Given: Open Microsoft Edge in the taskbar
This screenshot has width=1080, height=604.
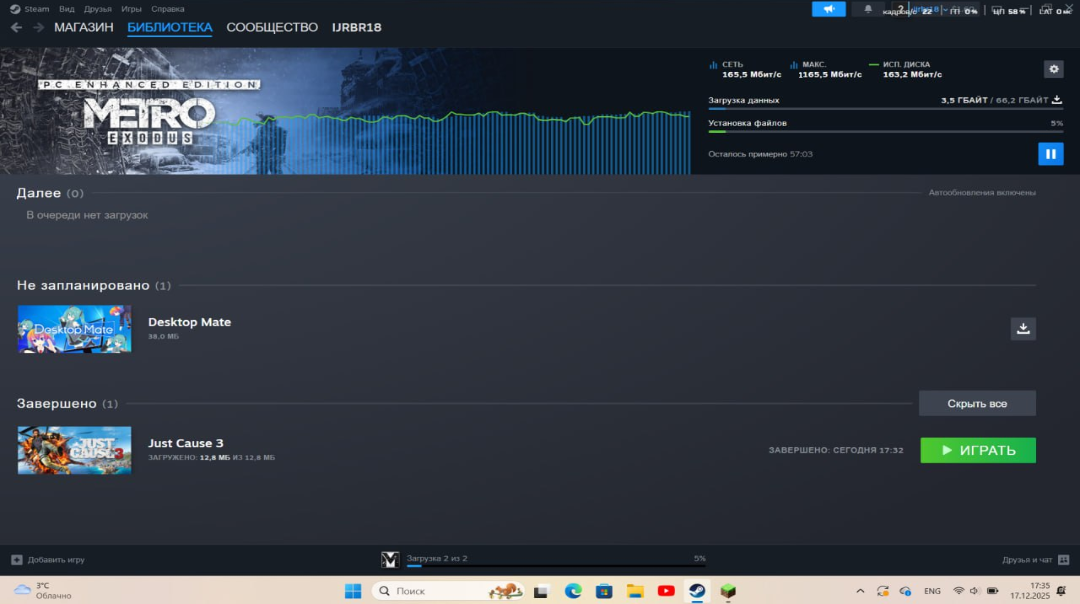Looking at the screenshot, I should [573, 591].
